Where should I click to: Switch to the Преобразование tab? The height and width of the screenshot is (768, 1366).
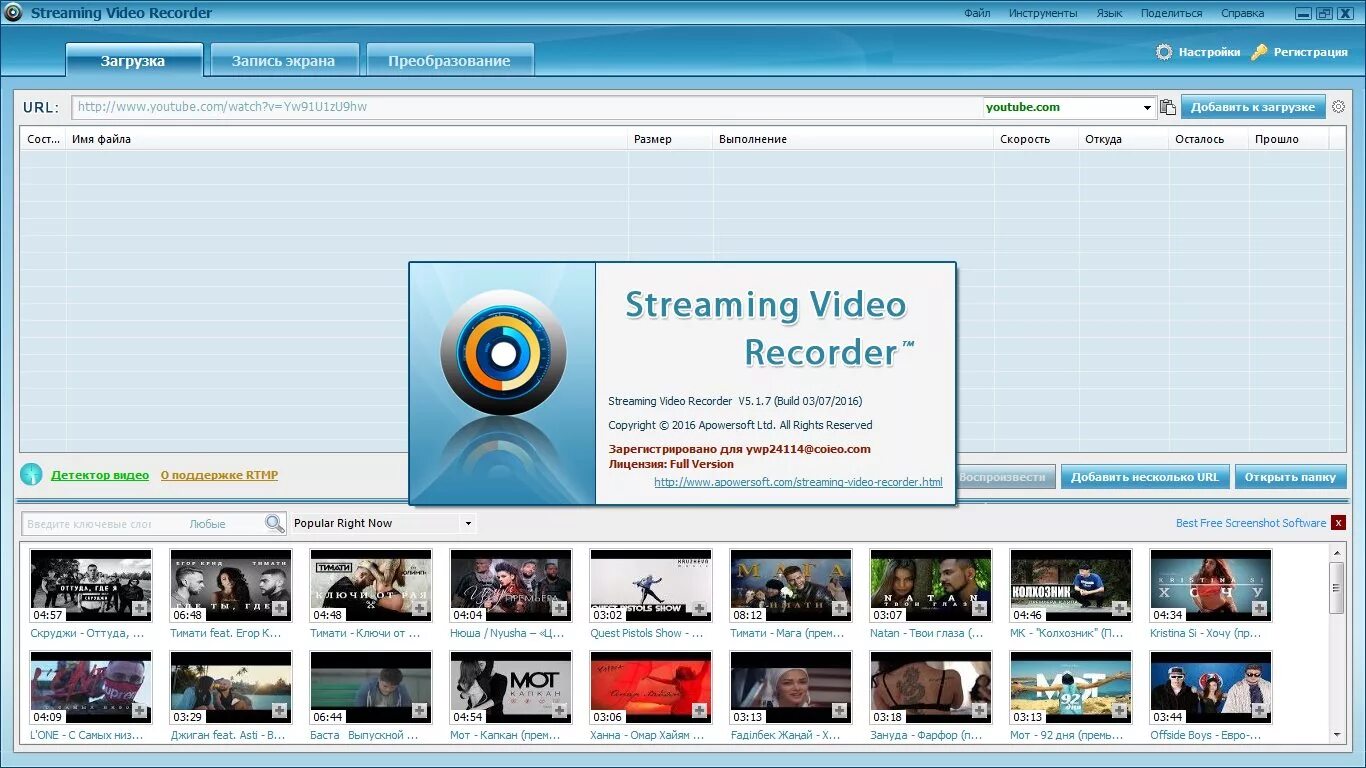[450, 60]
